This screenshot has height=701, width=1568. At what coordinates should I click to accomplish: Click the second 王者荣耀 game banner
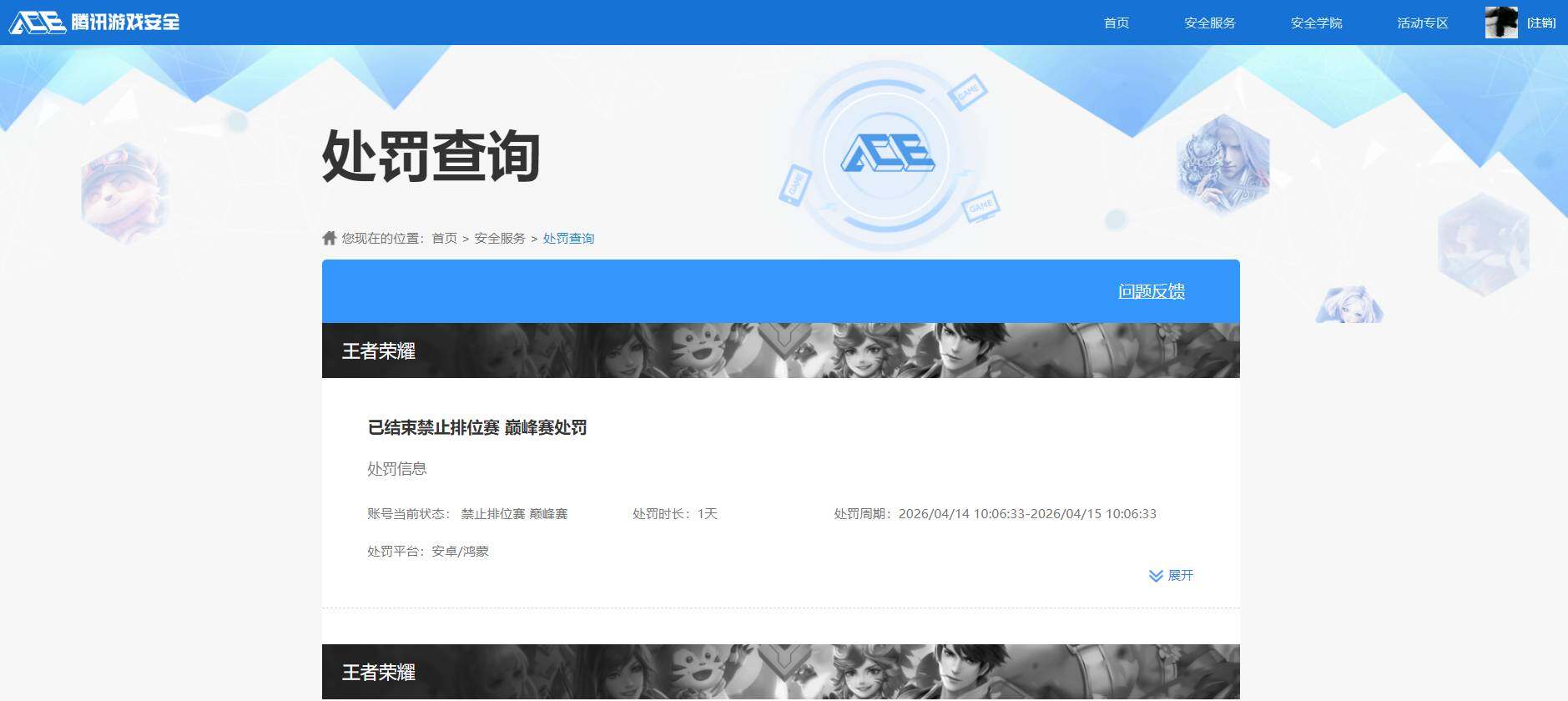tap(780, 672)
